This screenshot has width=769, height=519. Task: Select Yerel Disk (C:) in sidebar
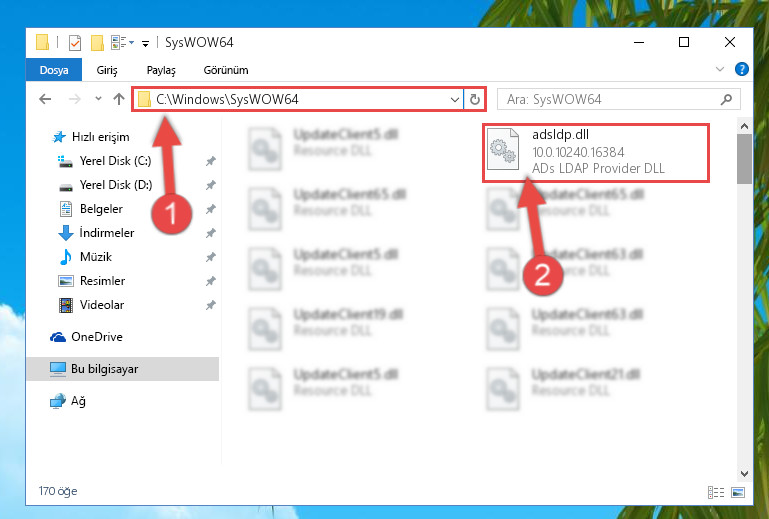tap(115, 161)
